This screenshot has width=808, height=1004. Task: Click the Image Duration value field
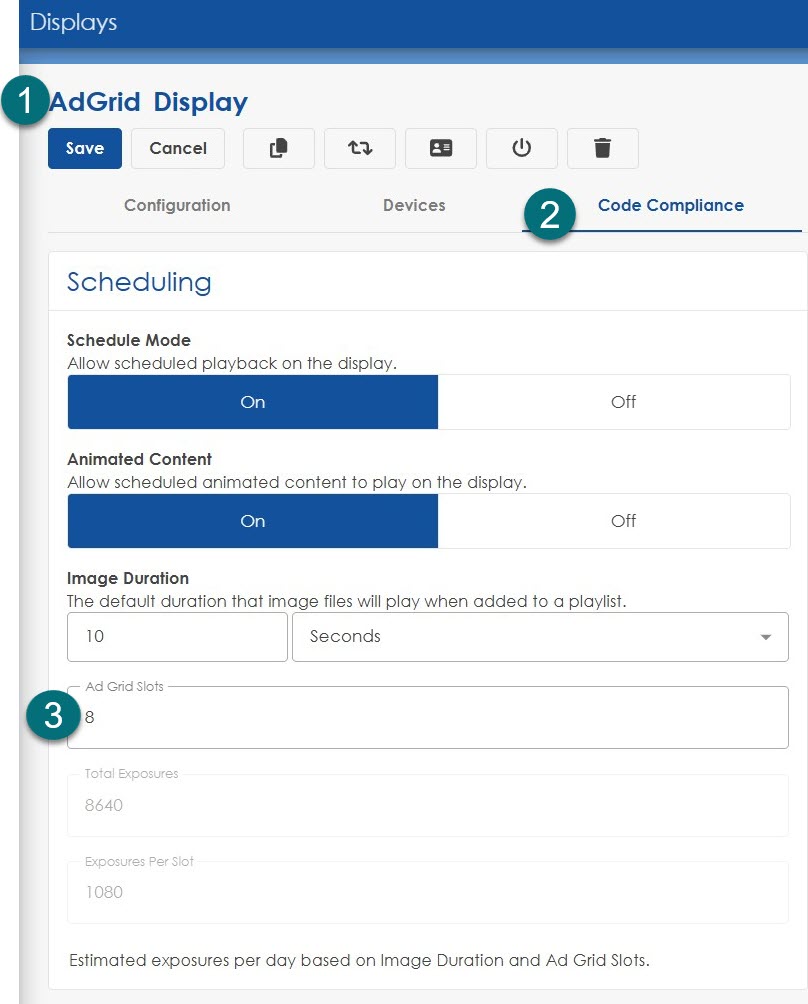(x=177, y=636)
